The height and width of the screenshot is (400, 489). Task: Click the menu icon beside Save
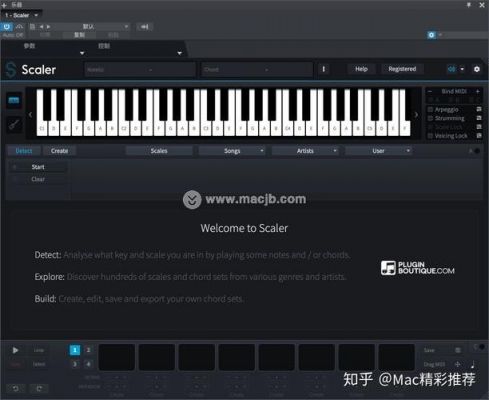point(458,350)
